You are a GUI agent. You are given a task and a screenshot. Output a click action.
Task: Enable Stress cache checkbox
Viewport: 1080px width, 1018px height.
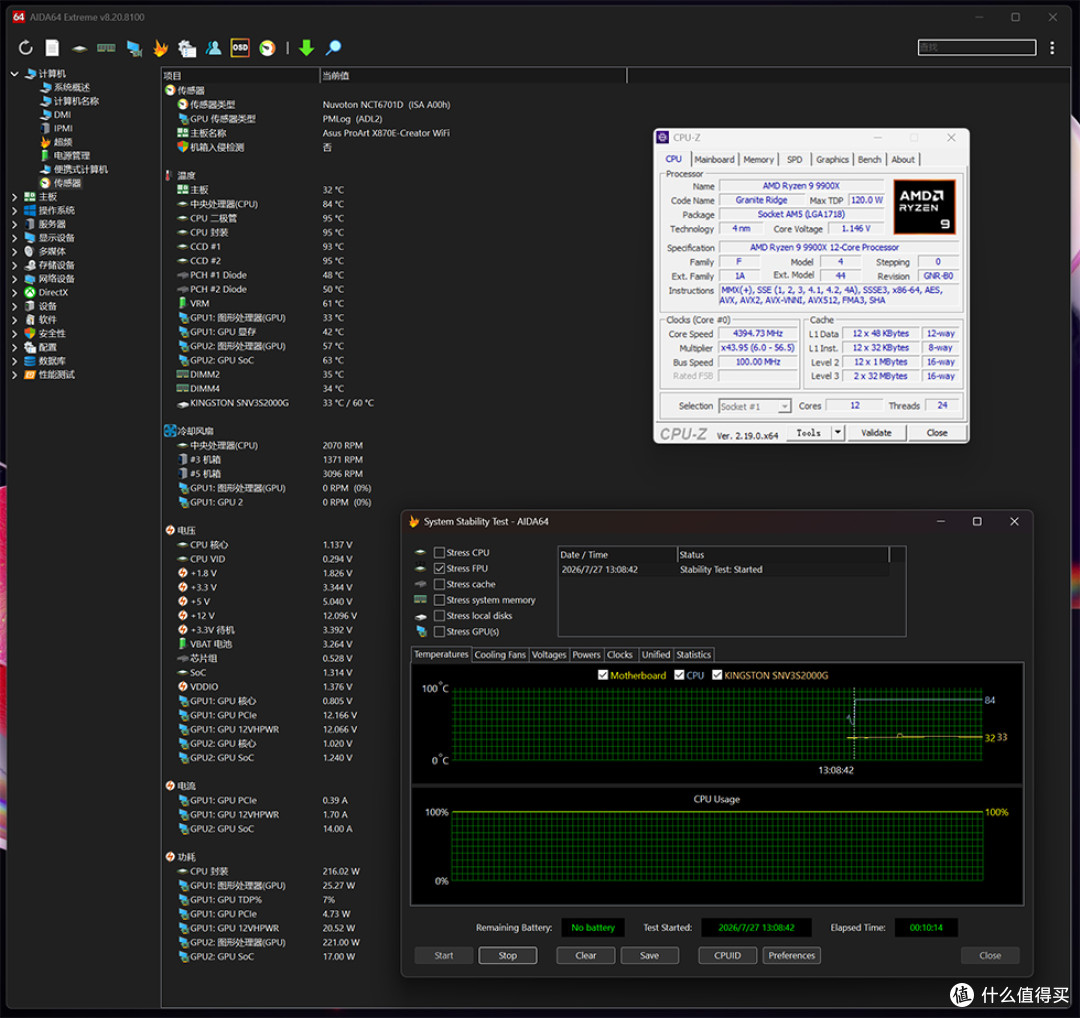439,584
